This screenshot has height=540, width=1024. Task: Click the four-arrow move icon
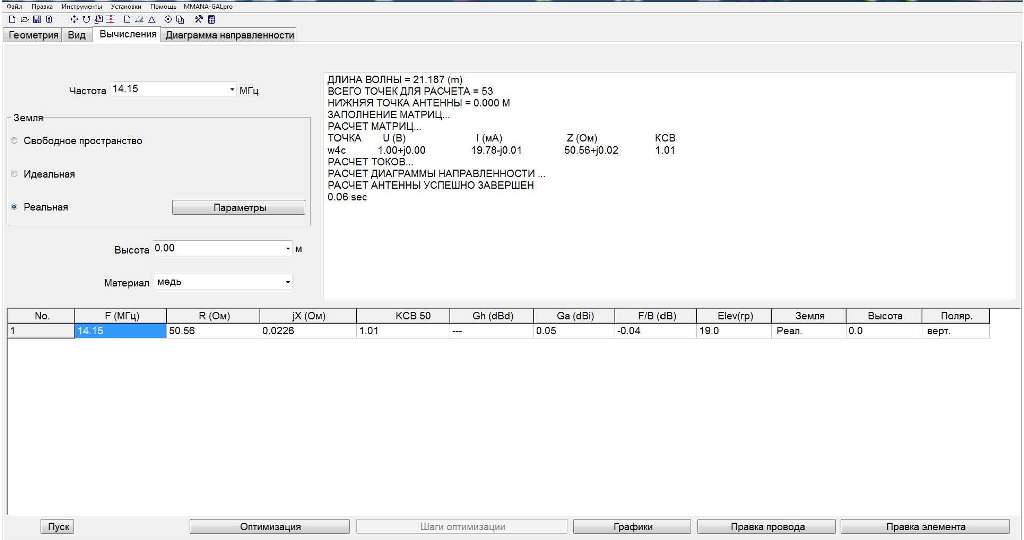[x=74, y=19]
